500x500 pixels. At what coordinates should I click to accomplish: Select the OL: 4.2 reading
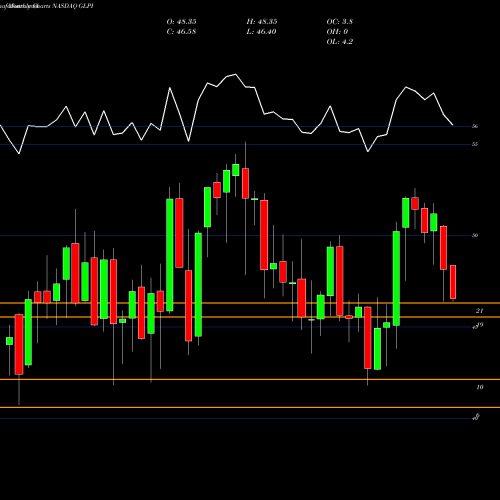(340, 42)
